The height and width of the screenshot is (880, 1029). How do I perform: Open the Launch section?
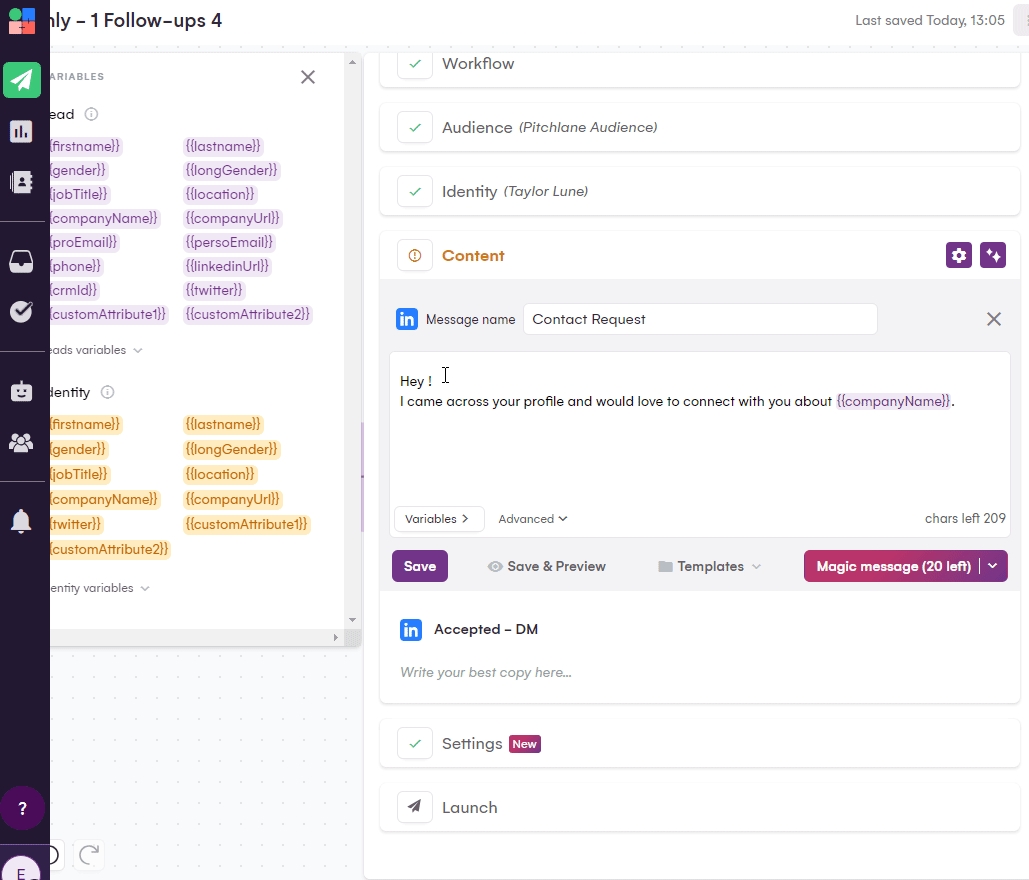coord(469,807)
